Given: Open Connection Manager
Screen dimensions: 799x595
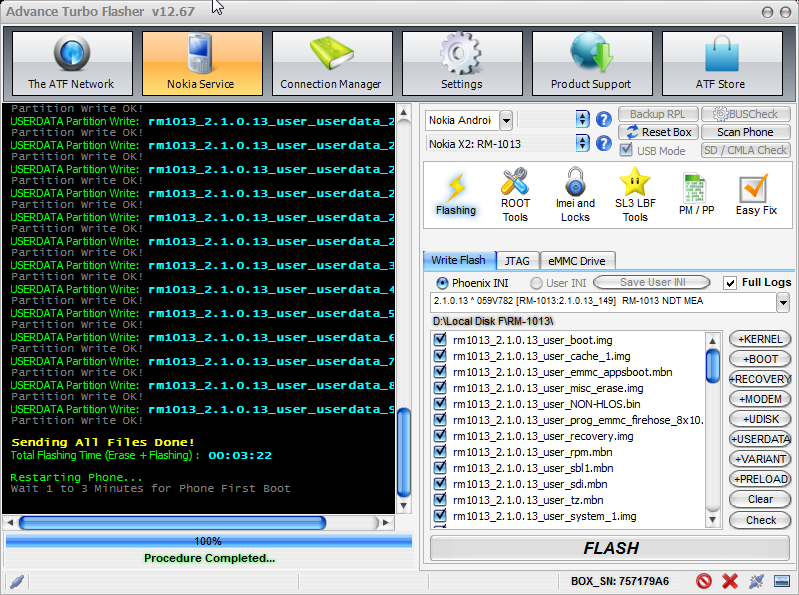Looking at the screenshot, I should pos(332,63).
